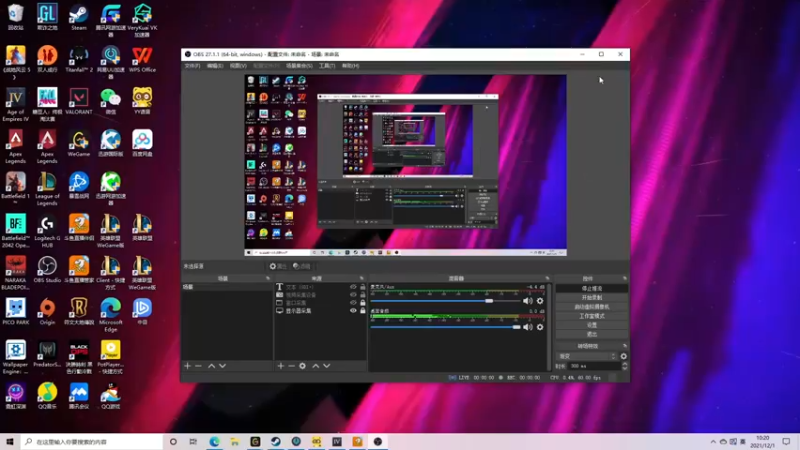Toggle visibility of 窗口采集 source
The image size is (800, 450).
click(353, 303)
